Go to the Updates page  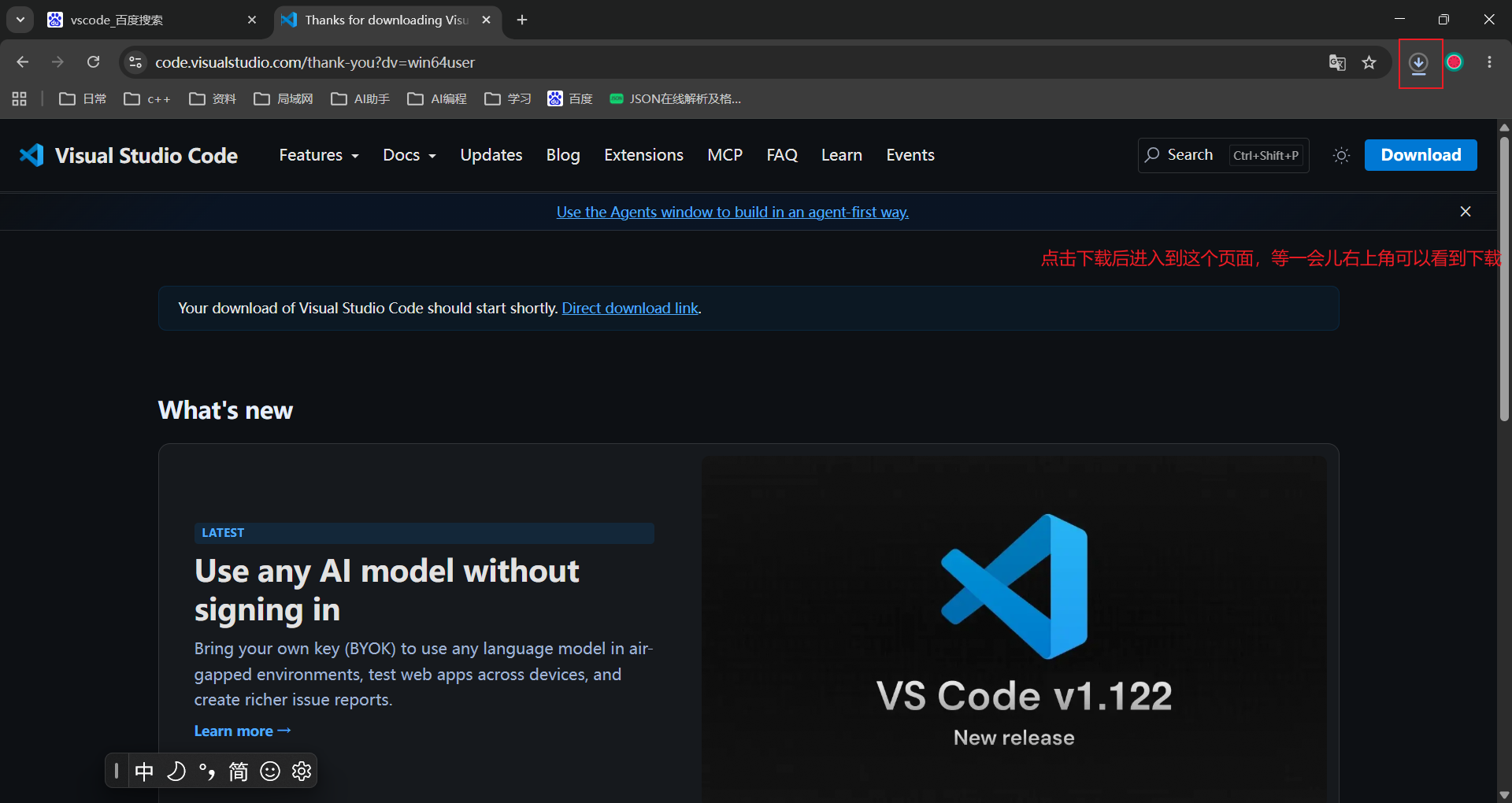pyautogui.click(x=491, y=155)
